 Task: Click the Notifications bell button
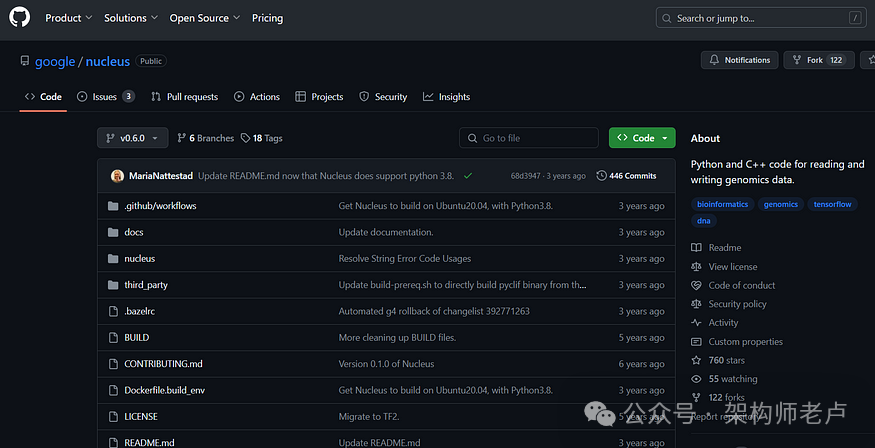[738, 60]
